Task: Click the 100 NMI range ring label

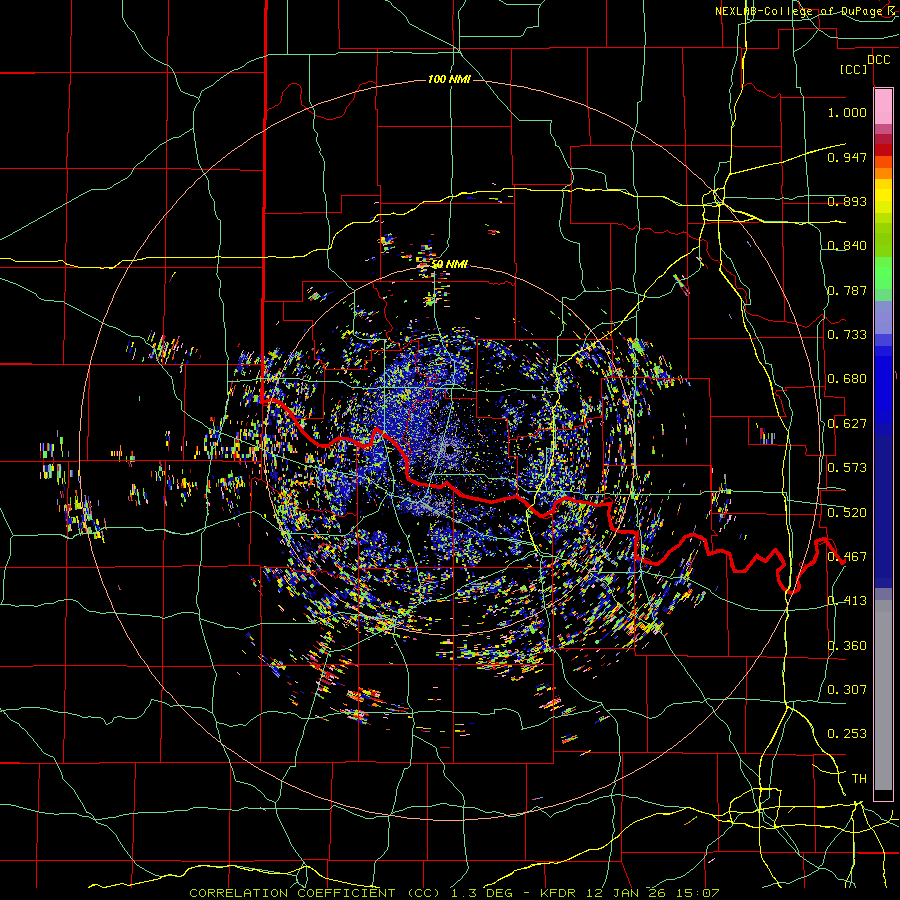Action: click(x=449, y=79)
